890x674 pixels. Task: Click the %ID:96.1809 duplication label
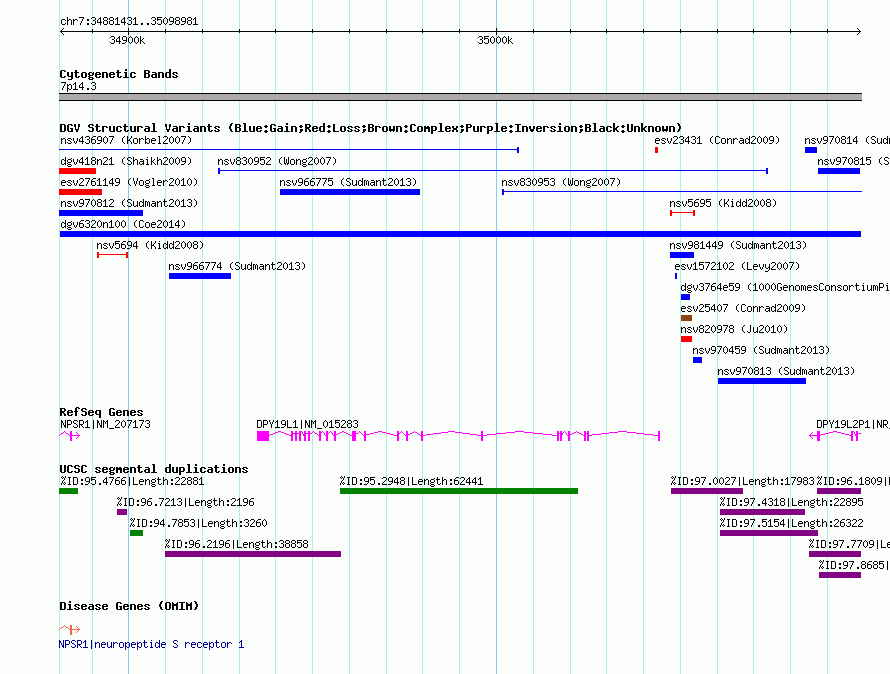[853, 482]
